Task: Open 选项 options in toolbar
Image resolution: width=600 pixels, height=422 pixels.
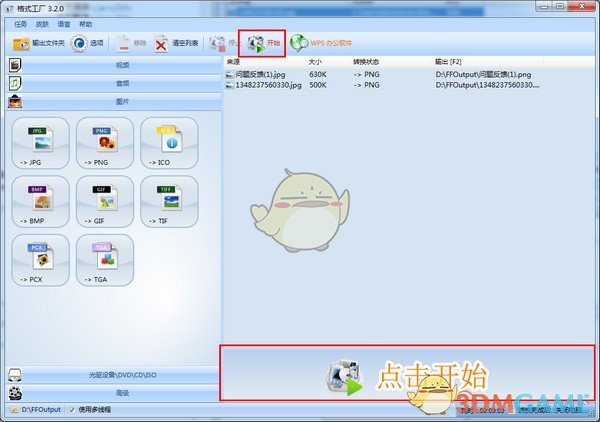Action: tap(87, 44)
